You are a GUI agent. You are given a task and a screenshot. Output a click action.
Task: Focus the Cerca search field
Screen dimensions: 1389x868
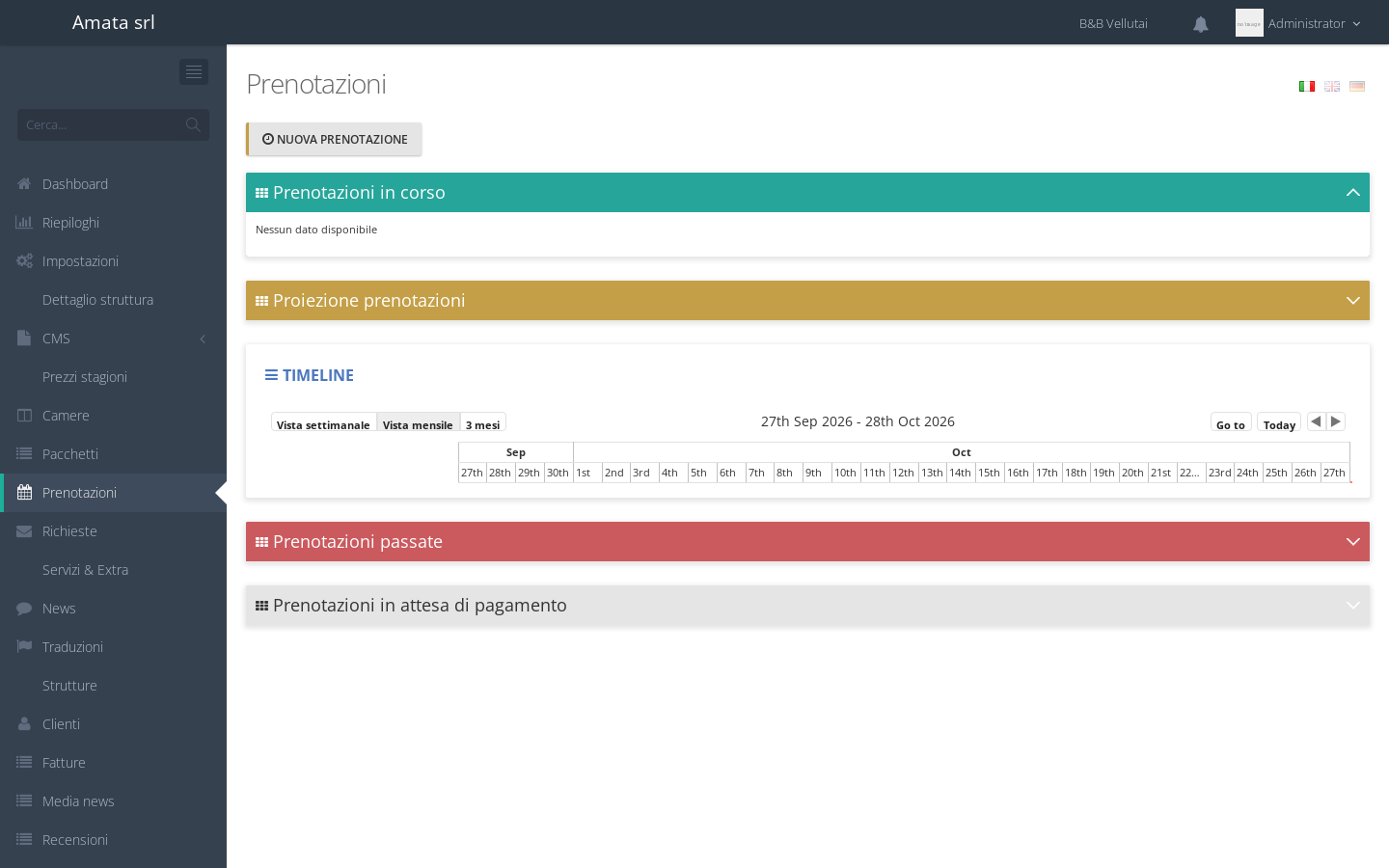click(x=113, y=124)
